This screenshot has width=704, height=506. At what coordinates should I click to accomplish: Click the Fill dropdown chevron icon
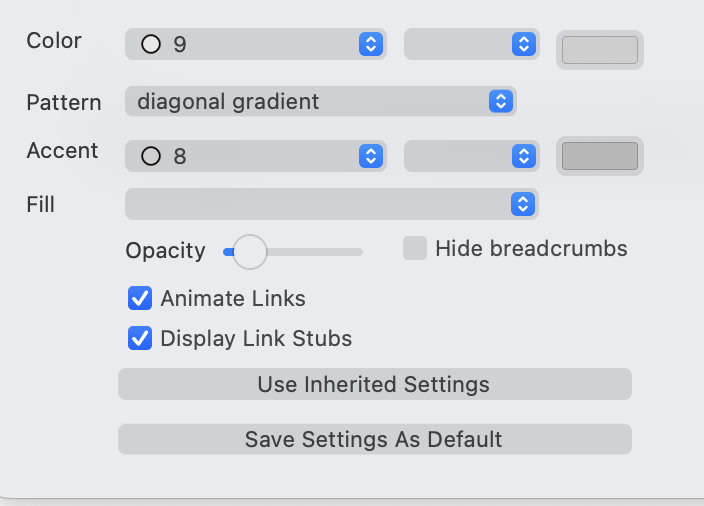pos(523,204)
